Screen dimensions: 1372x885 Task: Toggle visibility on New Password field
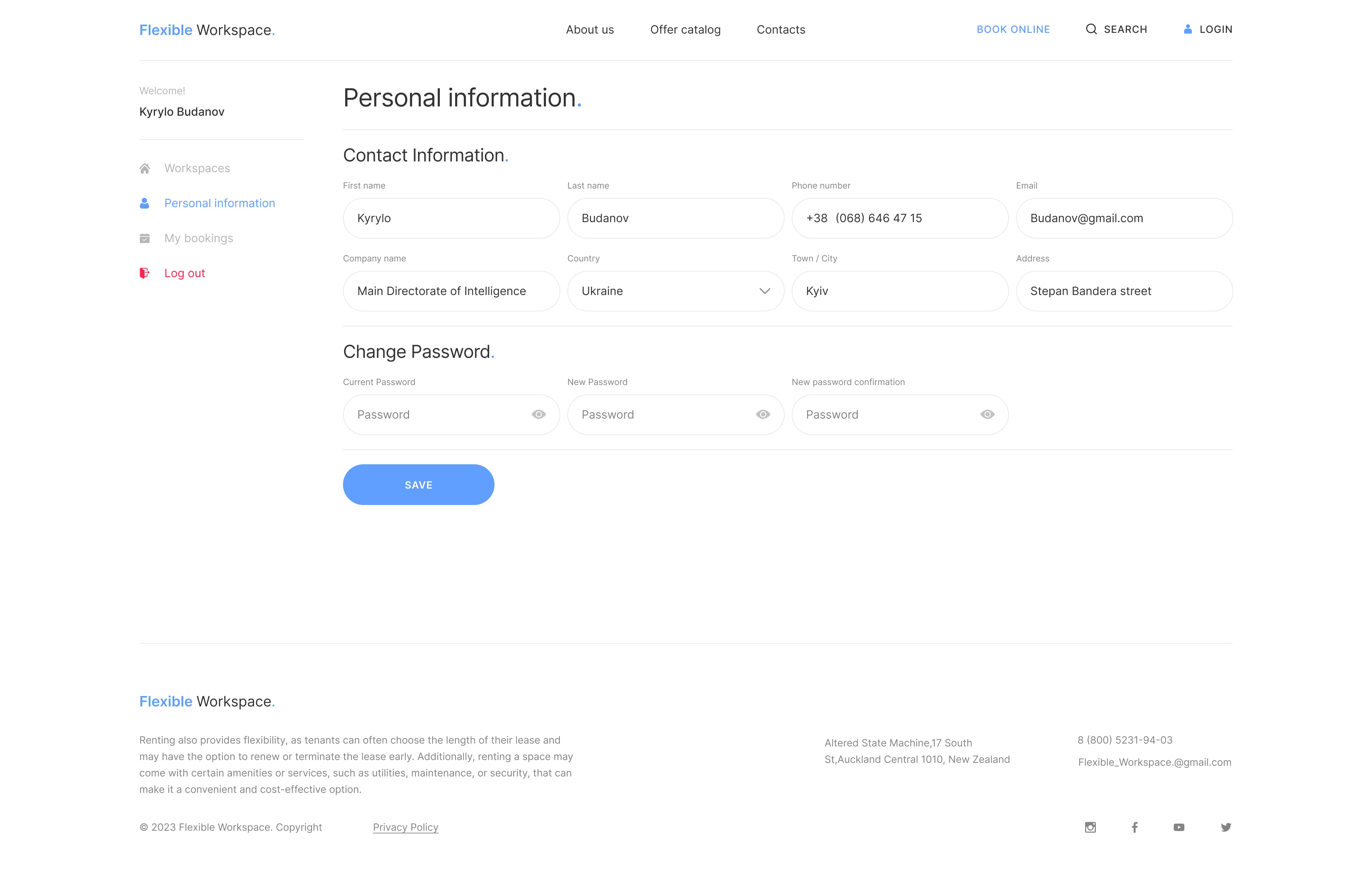[x=763, y=414]
